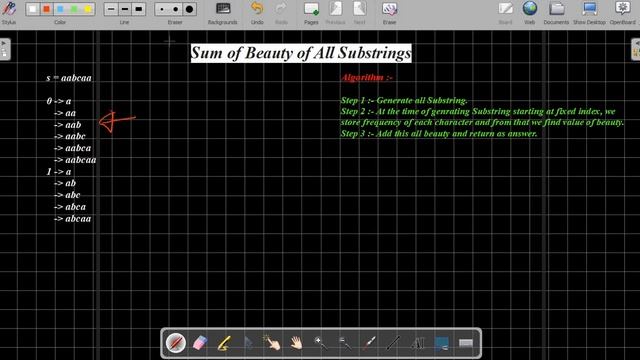Expand the right library panel tab
Image resolution: width=640 pixels, height=360 pixels.
pos(636,49)
